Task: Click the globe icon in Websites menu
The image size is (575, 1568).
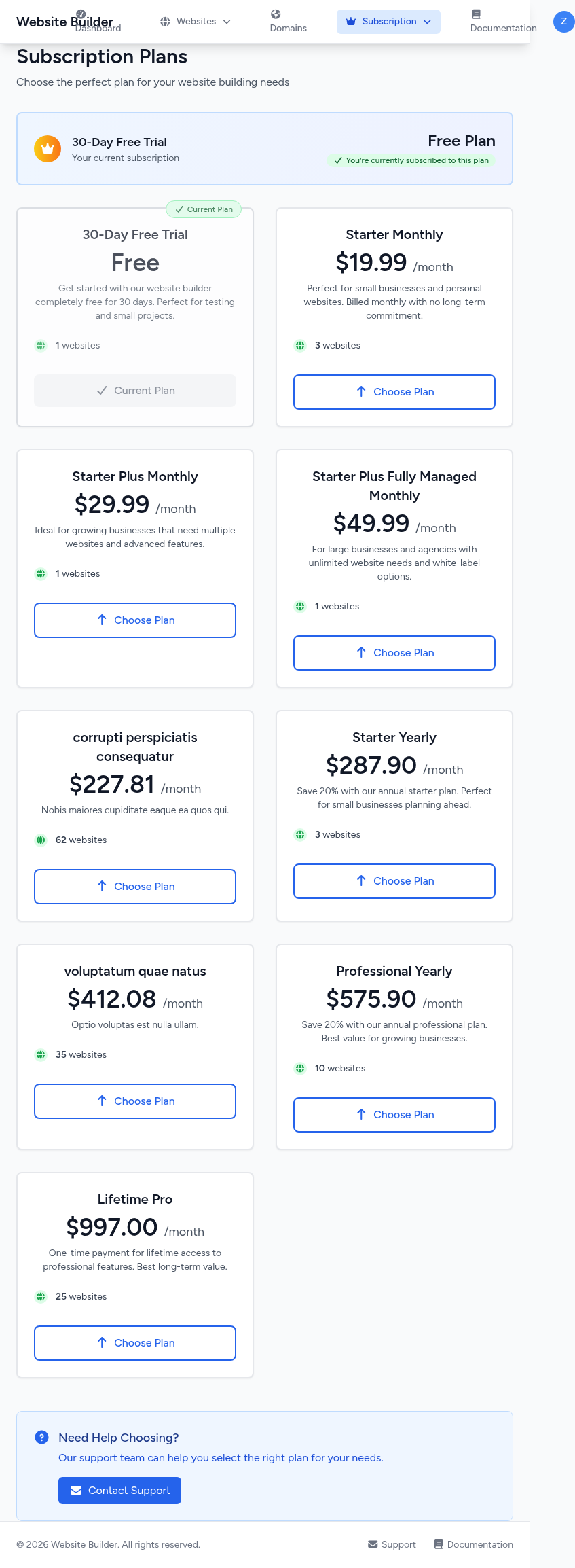Action: point(165,22)
